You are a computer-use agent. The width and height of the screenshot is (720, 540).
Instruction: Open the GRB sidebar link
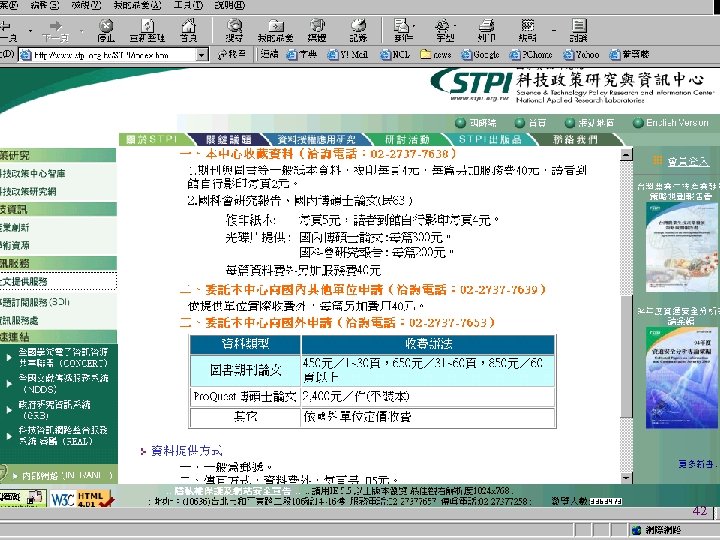54,410
